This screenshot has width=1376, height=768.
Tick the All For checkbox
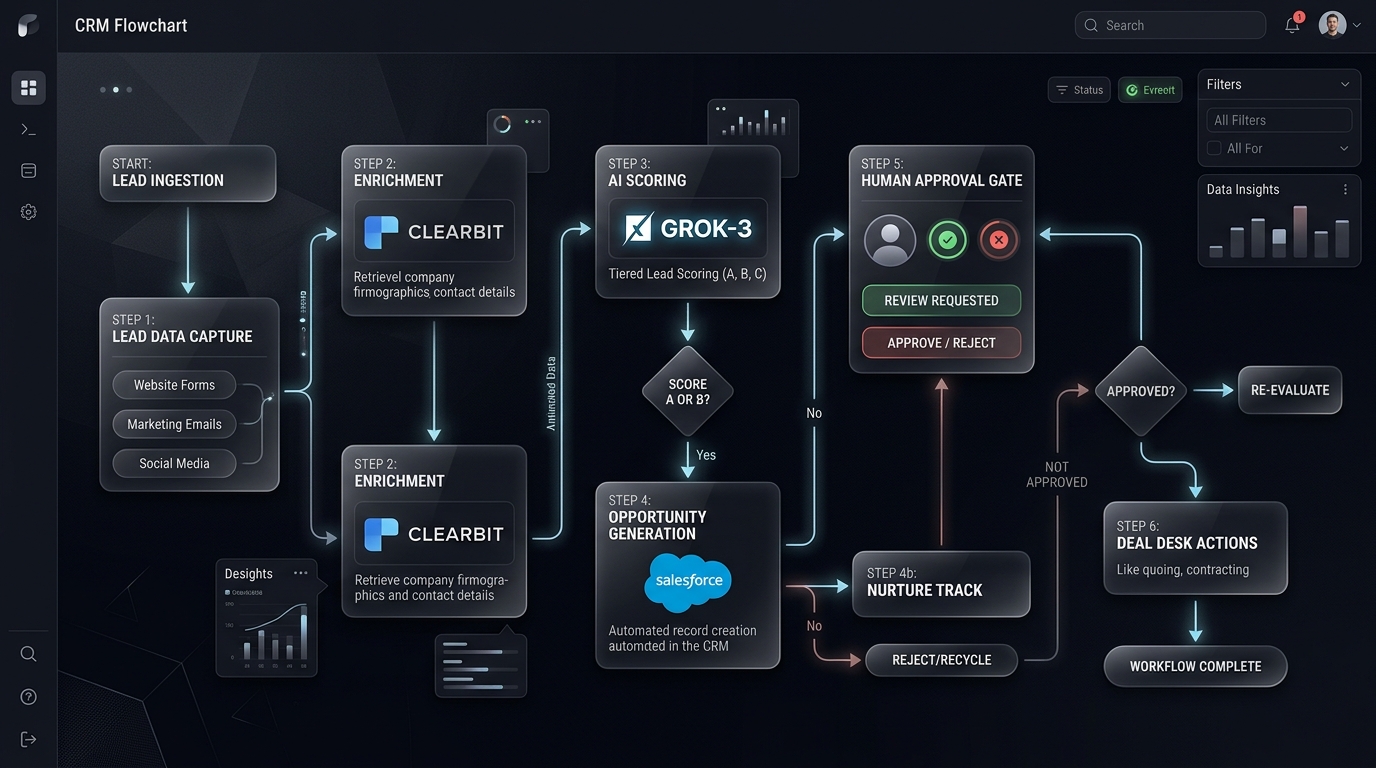point(1214,148)
